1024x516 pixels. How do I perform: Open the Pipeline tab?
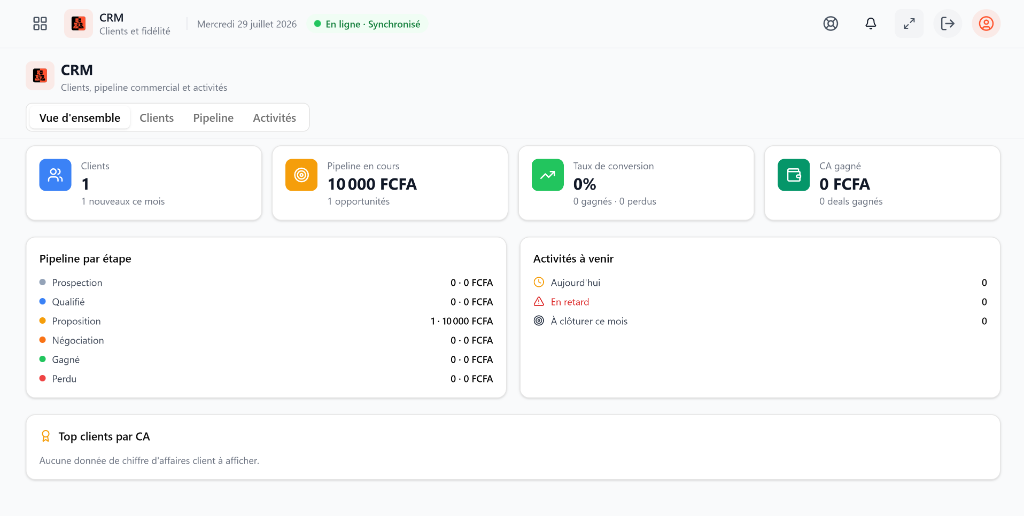tap(214, 118)
